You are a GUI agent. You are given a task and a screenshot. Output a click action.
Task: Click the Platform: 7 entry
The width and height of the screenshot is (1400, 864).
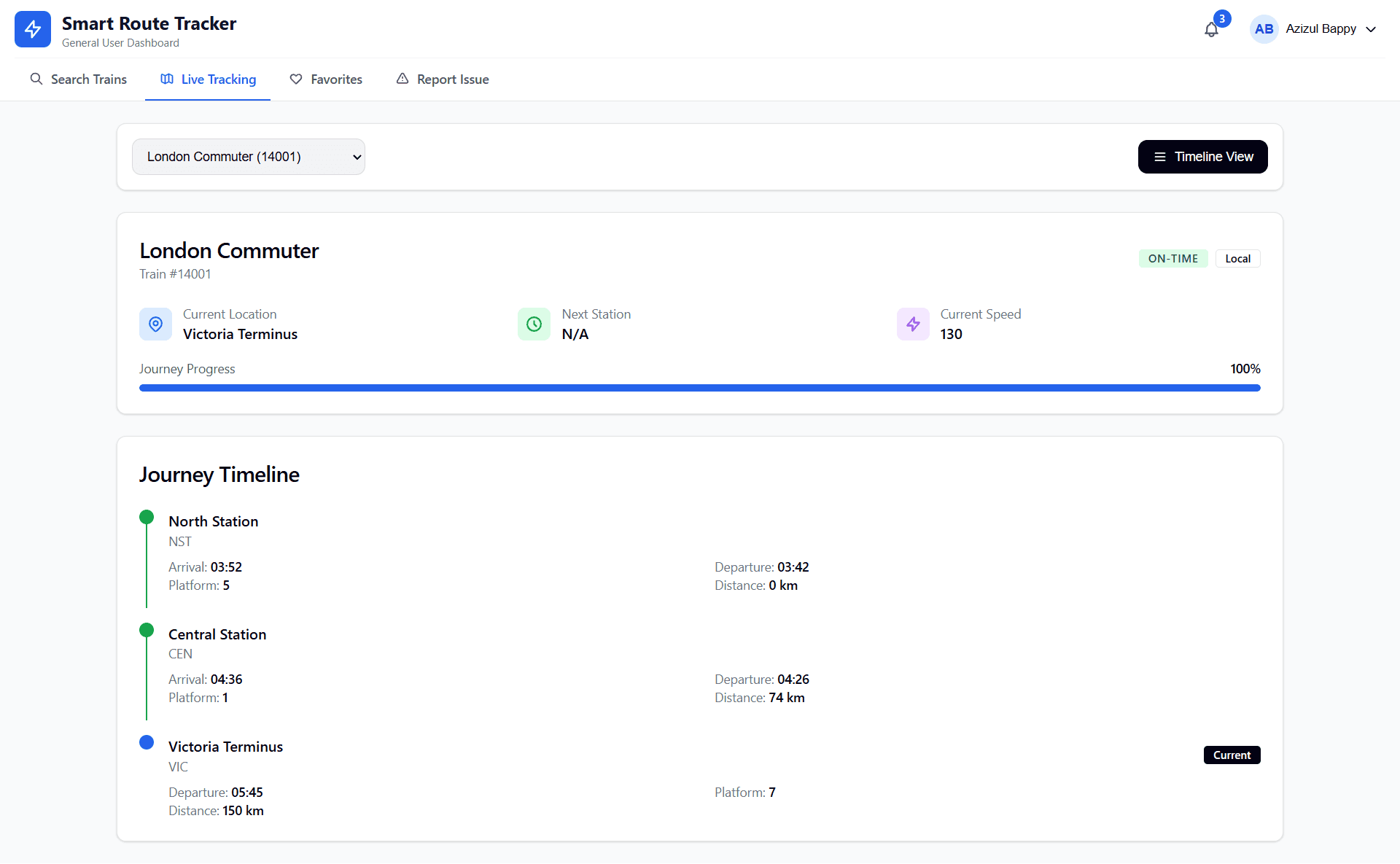[x=745, y=793]
